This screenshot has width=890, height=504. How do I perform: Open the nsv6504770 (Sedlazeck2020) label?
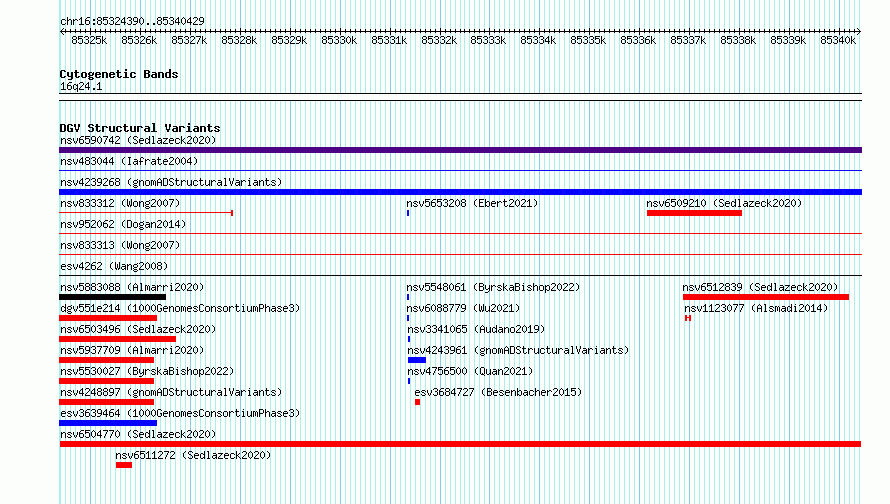(x=138, y=434)
